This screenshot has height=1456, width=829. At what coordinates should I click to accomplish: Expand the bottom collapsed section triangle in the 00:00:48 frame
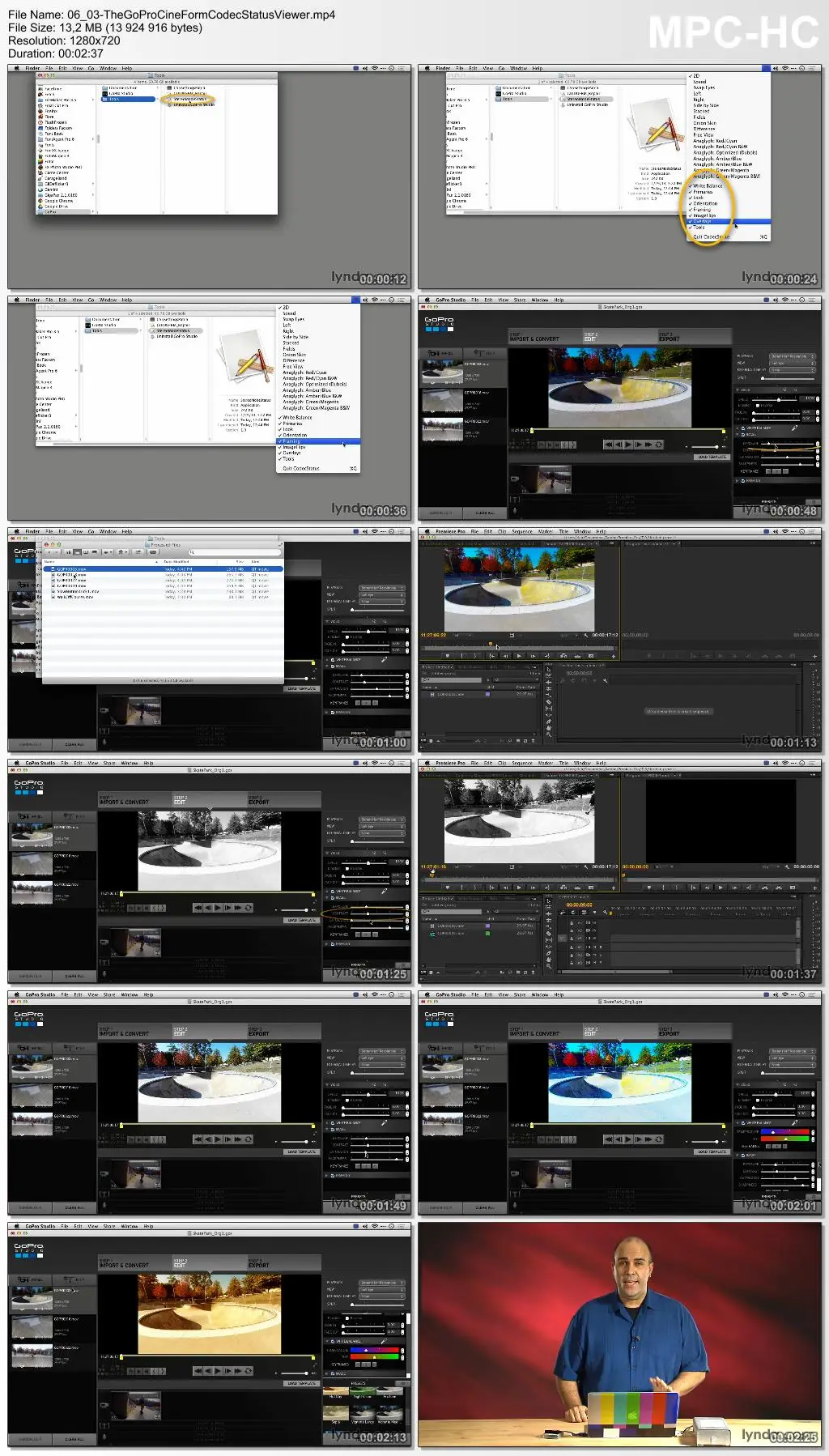pyautogui.click(x=737, y=480)
